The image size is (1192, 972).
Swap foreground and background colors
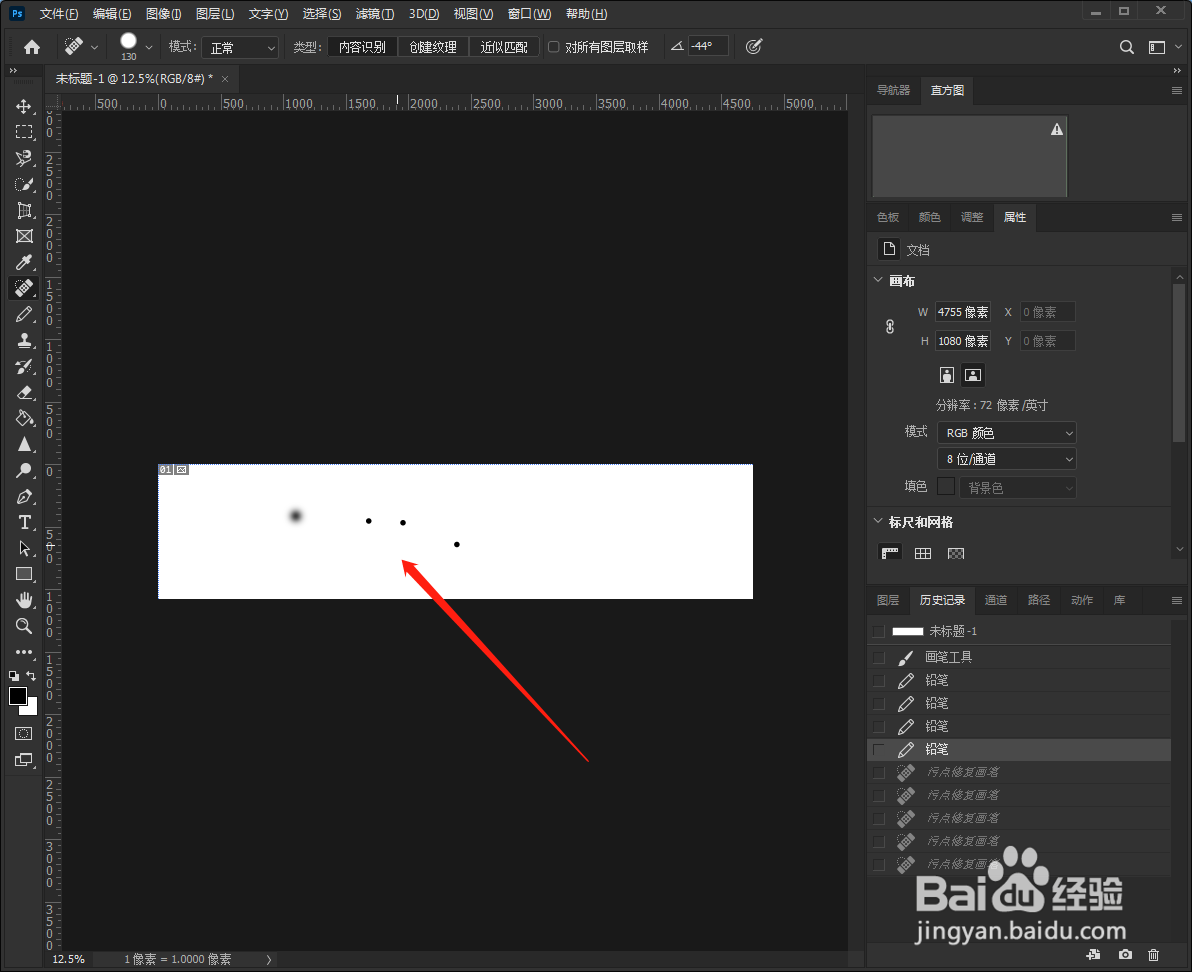pos(31,675)
